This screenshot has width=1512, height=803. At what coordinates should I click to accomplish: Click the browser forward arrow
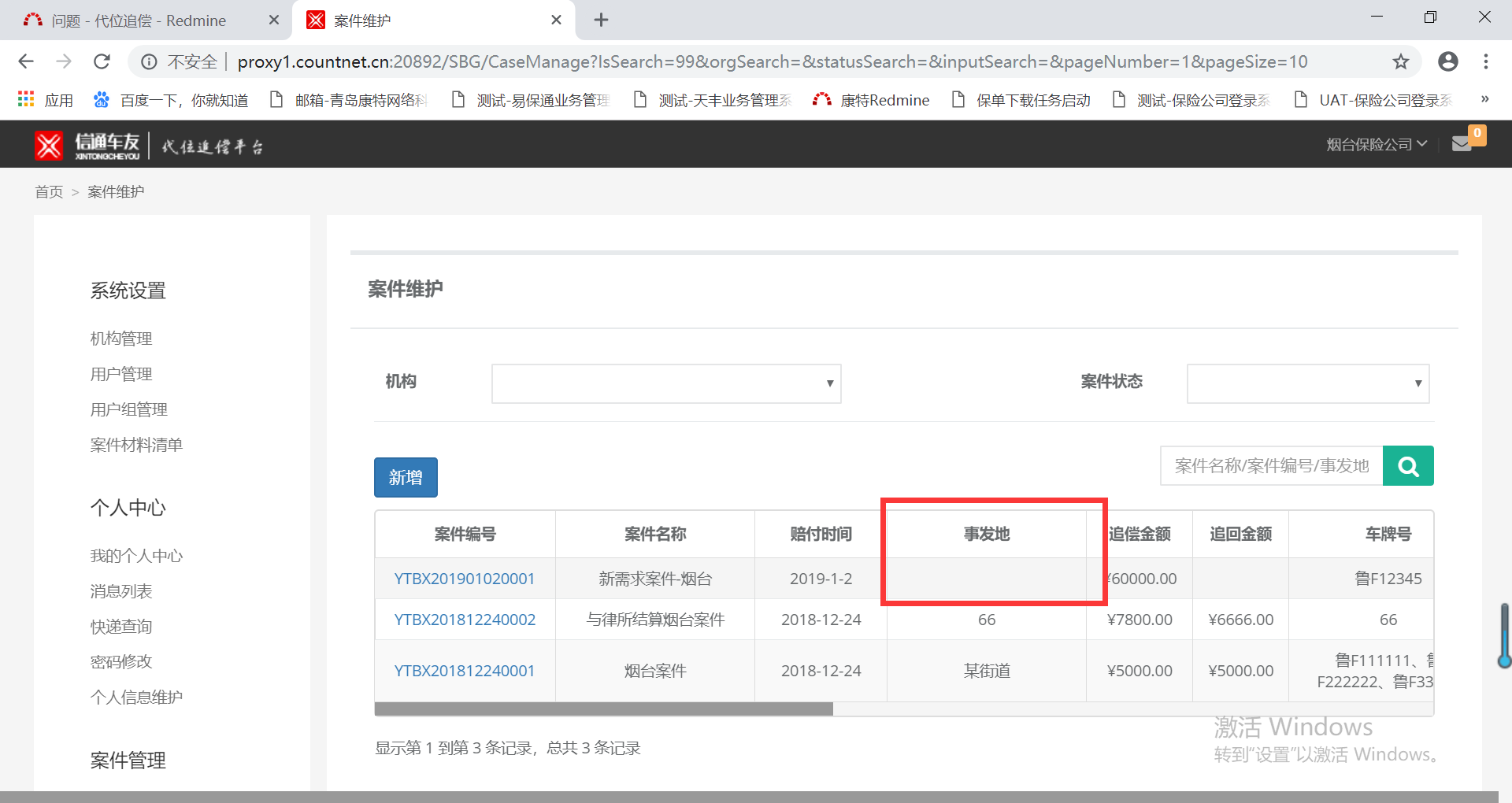click(x=64, y=61)
